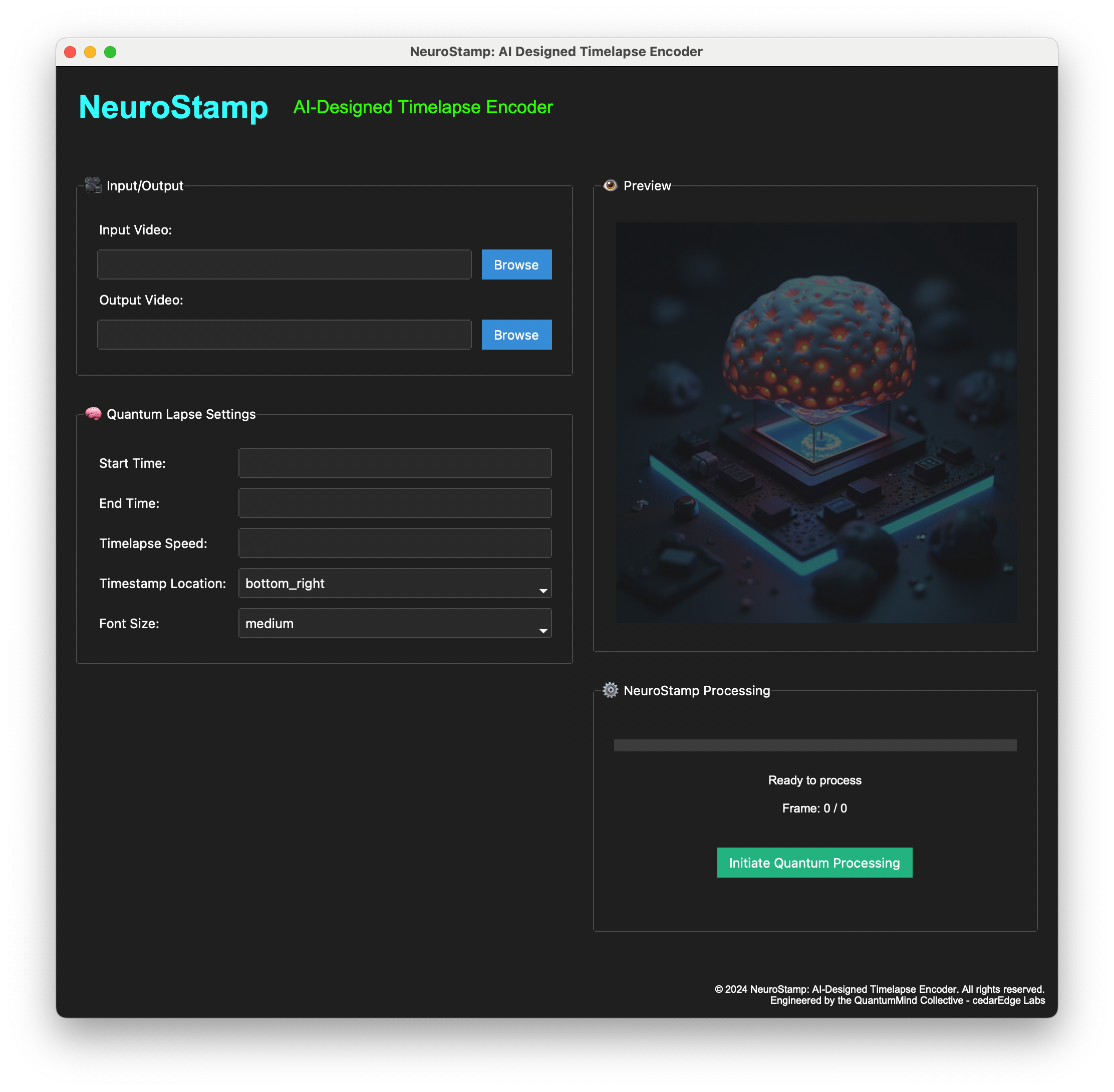The height and width of the screenshot is (1092, 1114).
Task: Click the yellow minimize window button
Action: tap(90, 52)
